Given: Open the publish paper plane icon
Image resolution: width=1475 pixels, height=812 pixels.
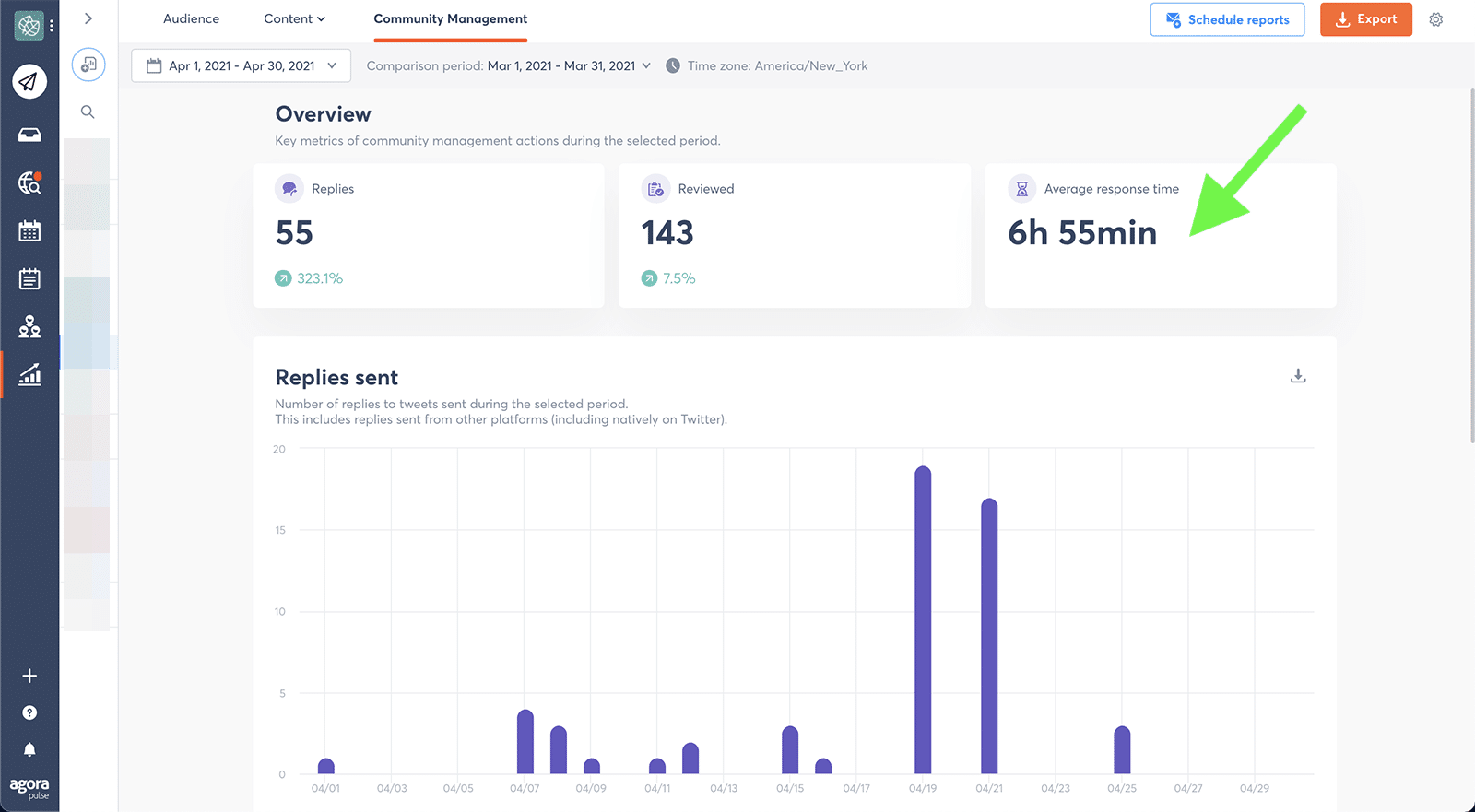Looking at the screenshot, I should pos(29,82).
